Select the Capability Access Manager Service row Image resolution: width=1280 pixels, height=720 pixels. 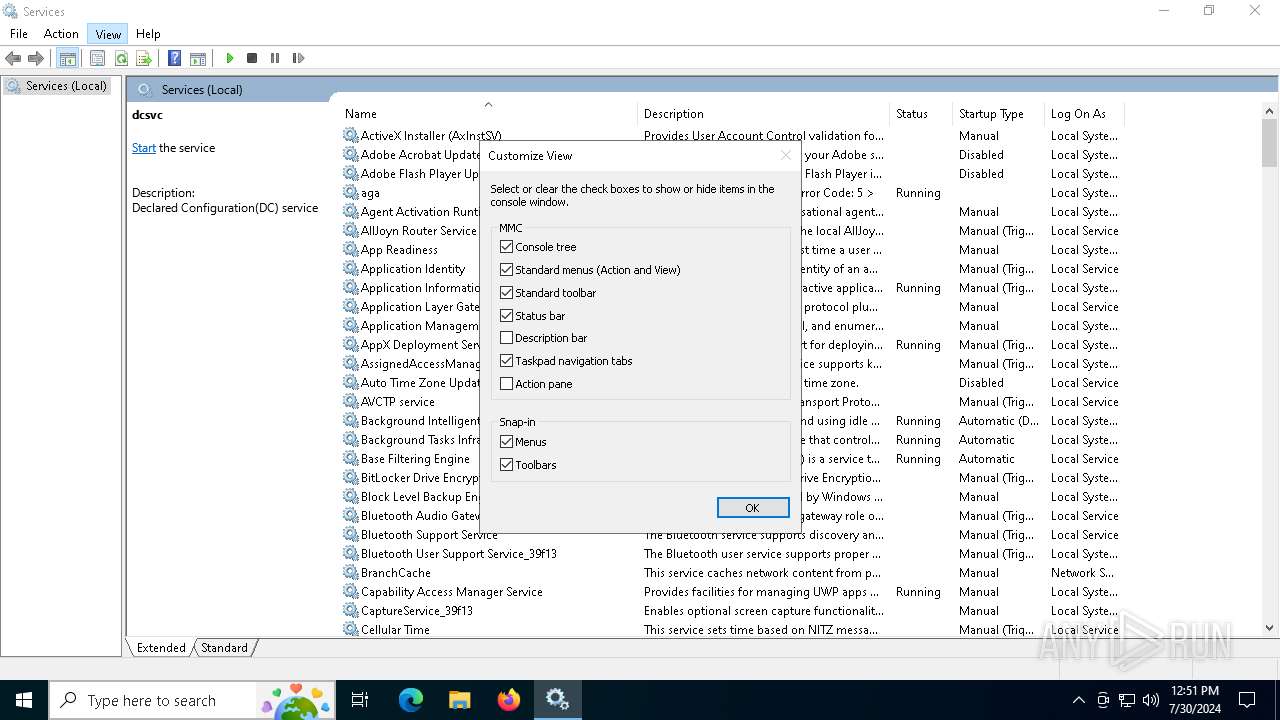(x=731, y=591)
